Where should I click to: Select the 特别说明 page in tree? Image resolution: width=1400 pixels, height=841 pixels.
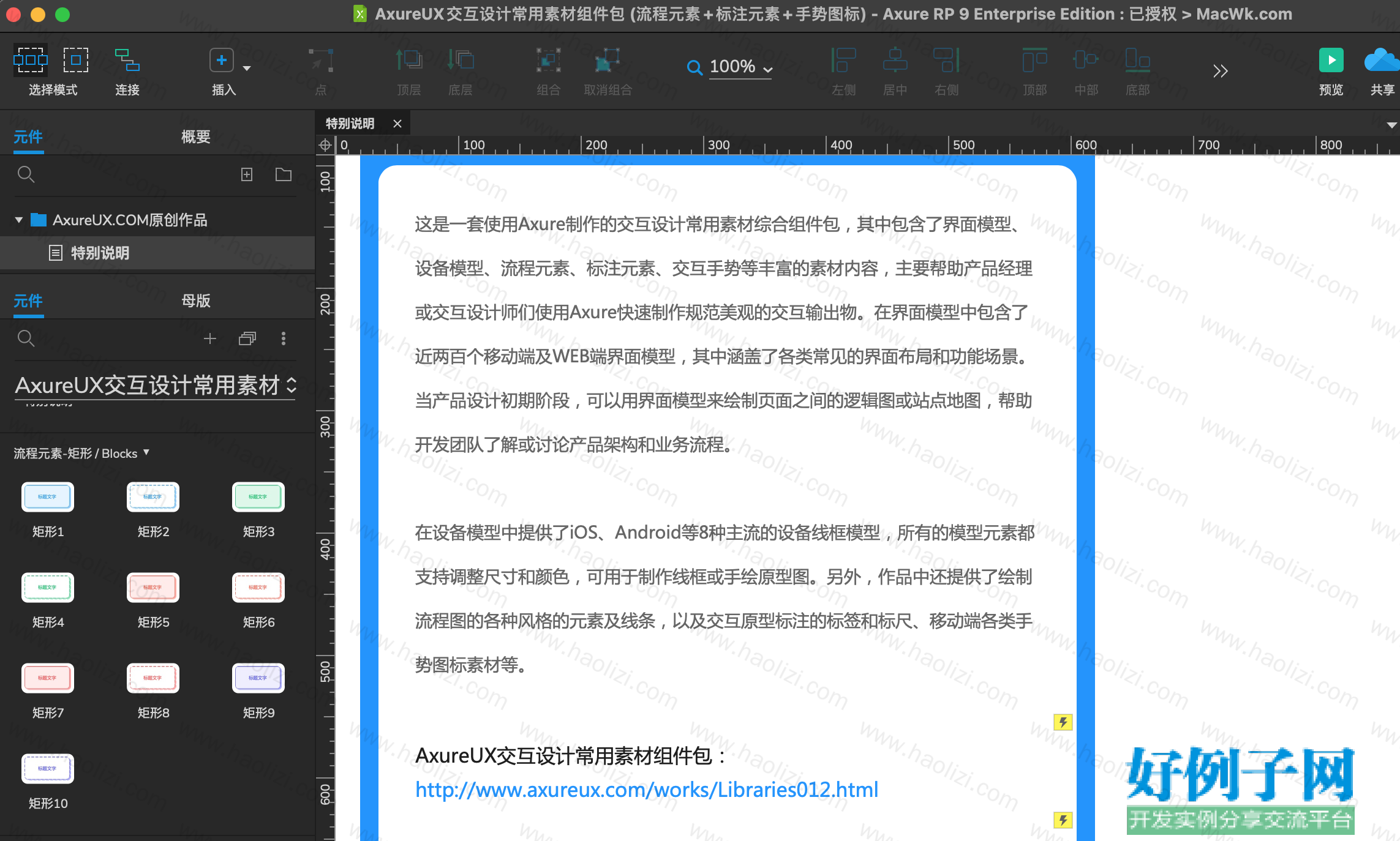pos(157,253)
